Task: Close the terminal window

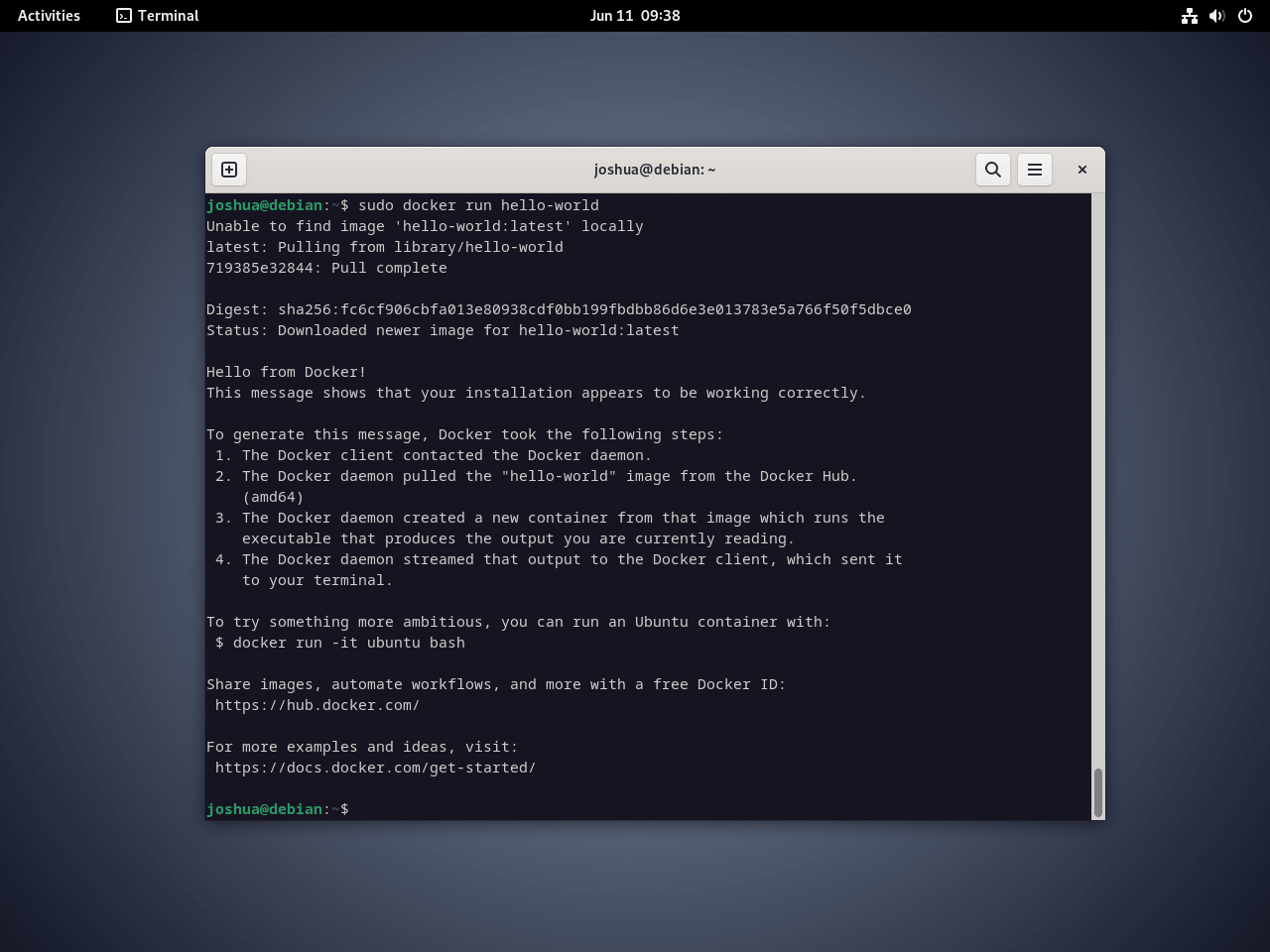Action: coord(1082,170)
